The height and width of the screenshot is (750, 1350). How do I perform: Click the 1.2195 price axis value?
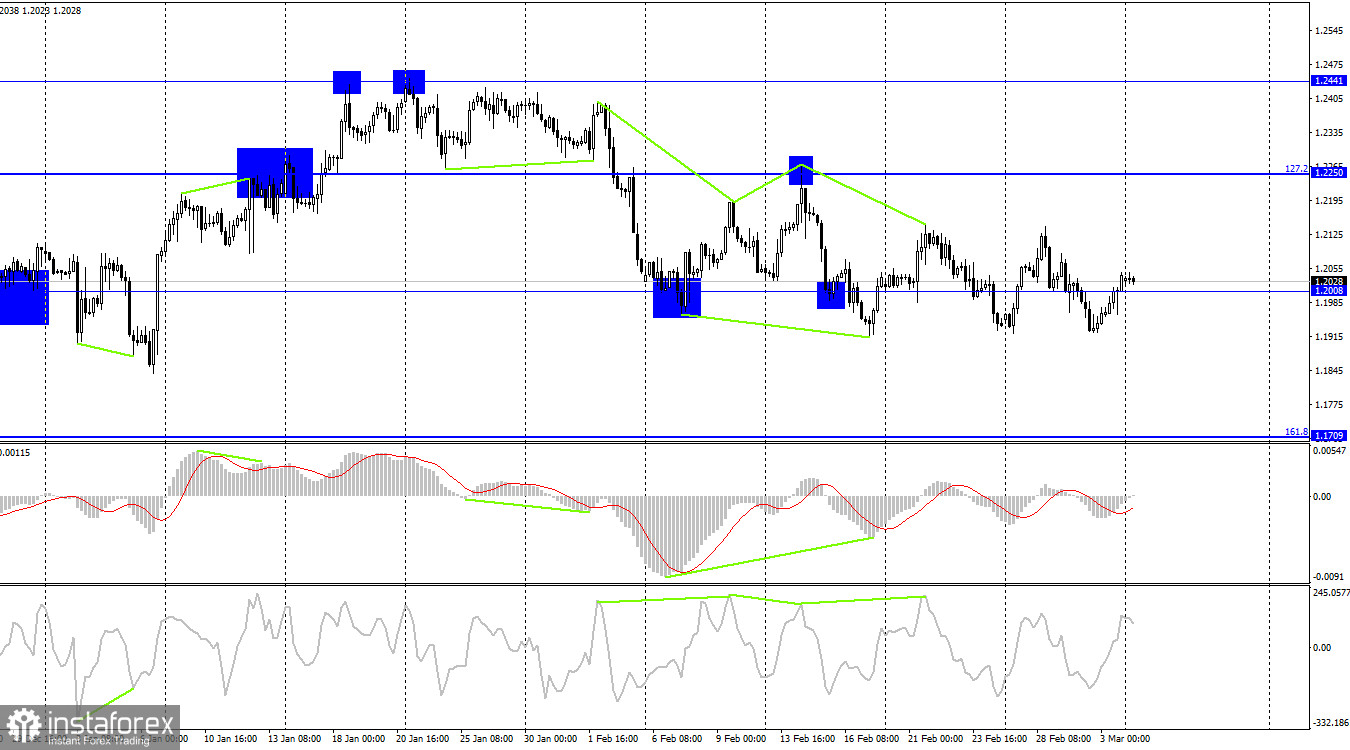(1331, 201)
